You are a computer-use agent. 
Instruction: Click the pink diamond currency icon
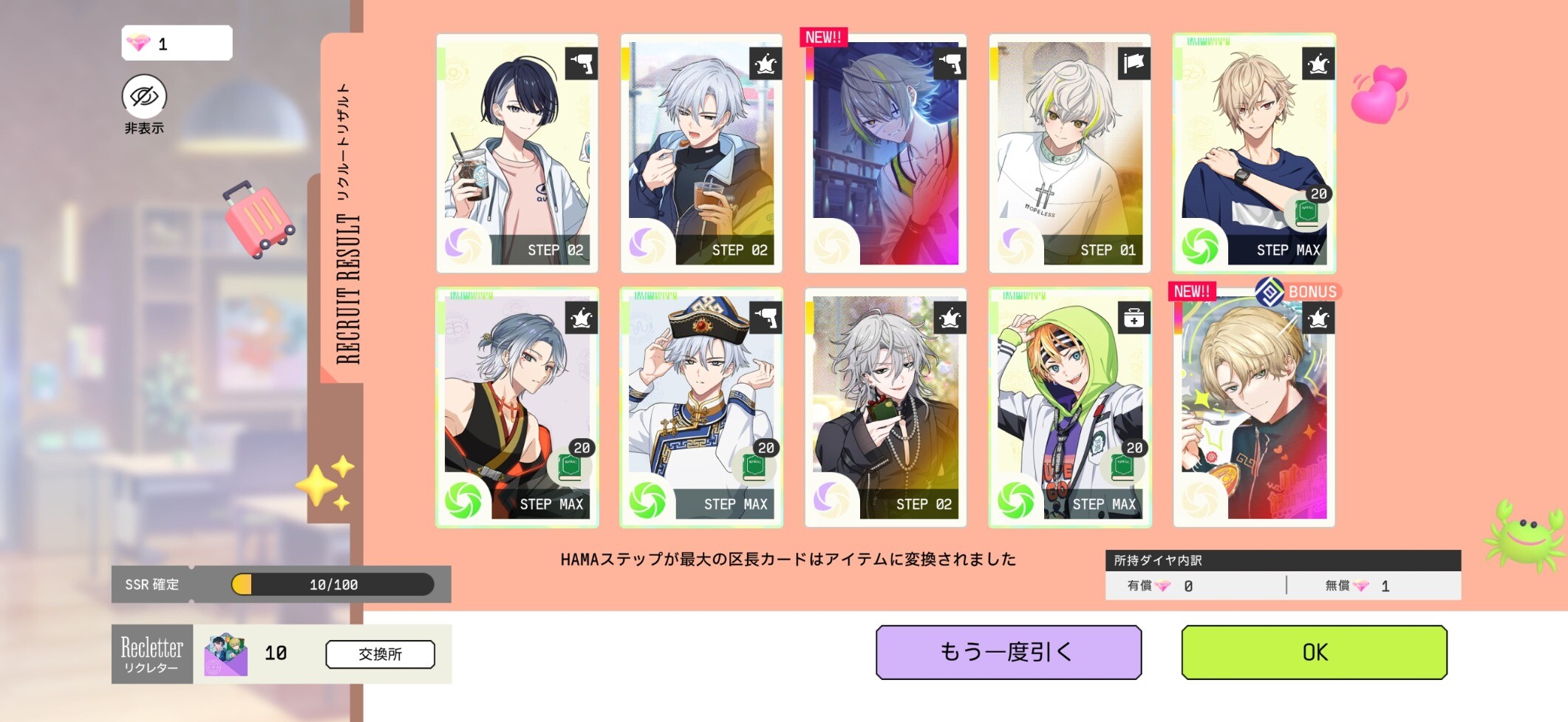138,43
